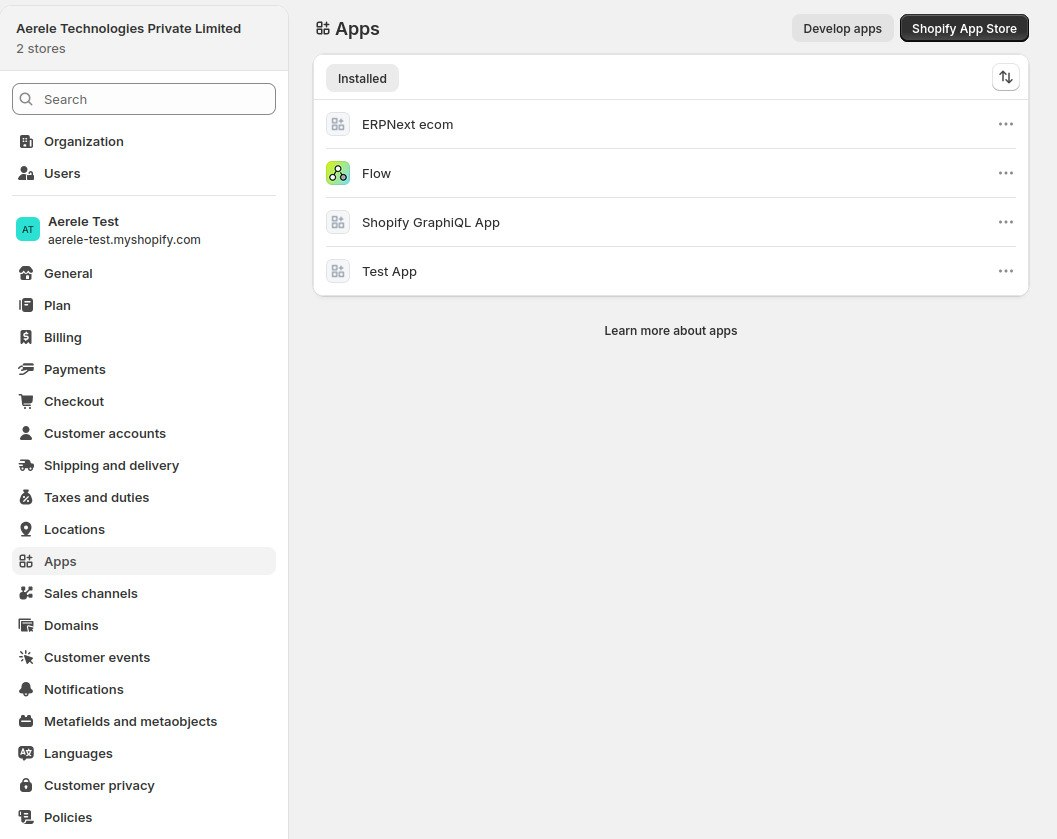
Task: Click the Users people icon
Action: click(26, 173)
